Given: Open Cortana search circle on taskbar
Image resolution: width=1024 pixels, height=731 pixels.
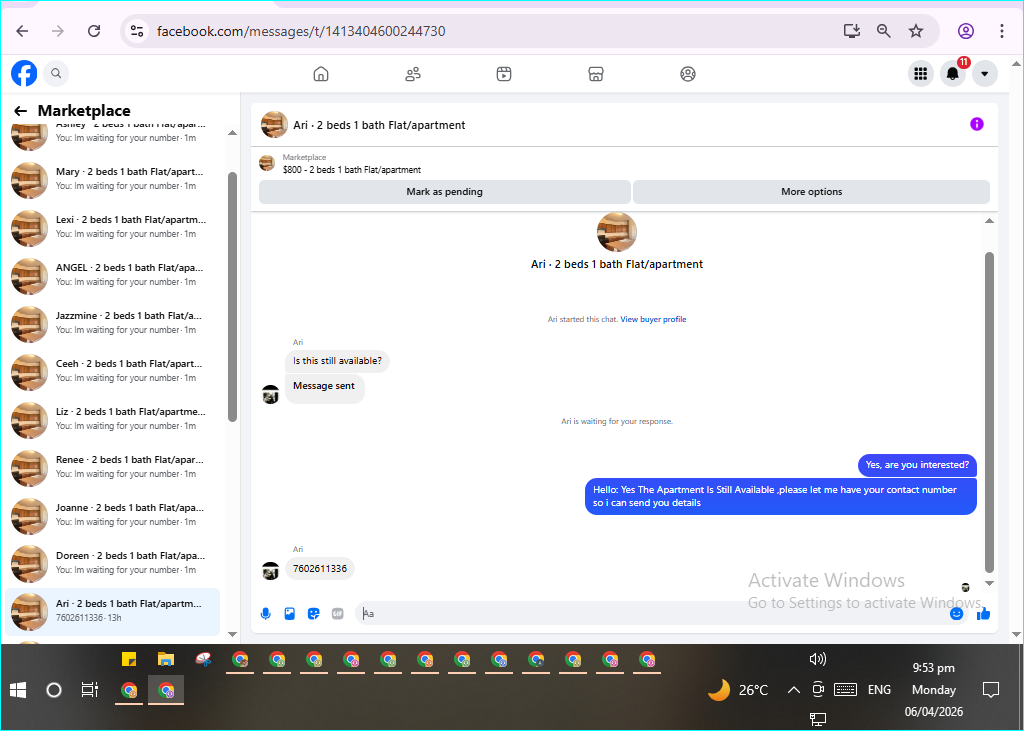Looking at the screenshot, I should click(54, 690).
